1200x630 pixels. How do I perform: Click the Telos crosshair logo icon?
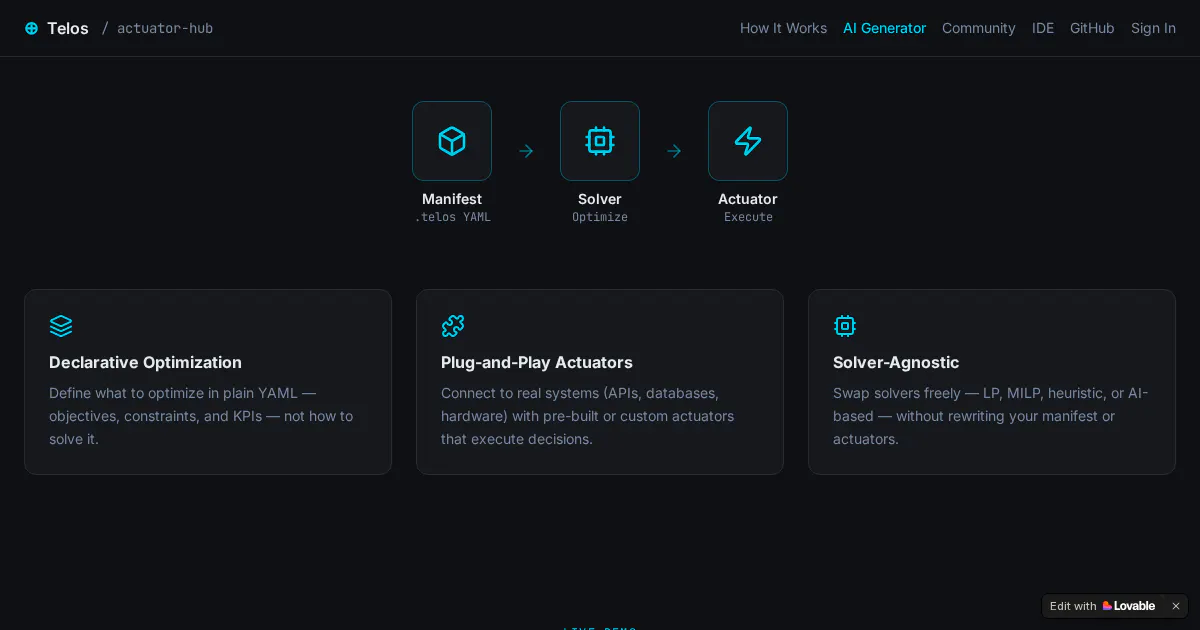coord(31,28)
